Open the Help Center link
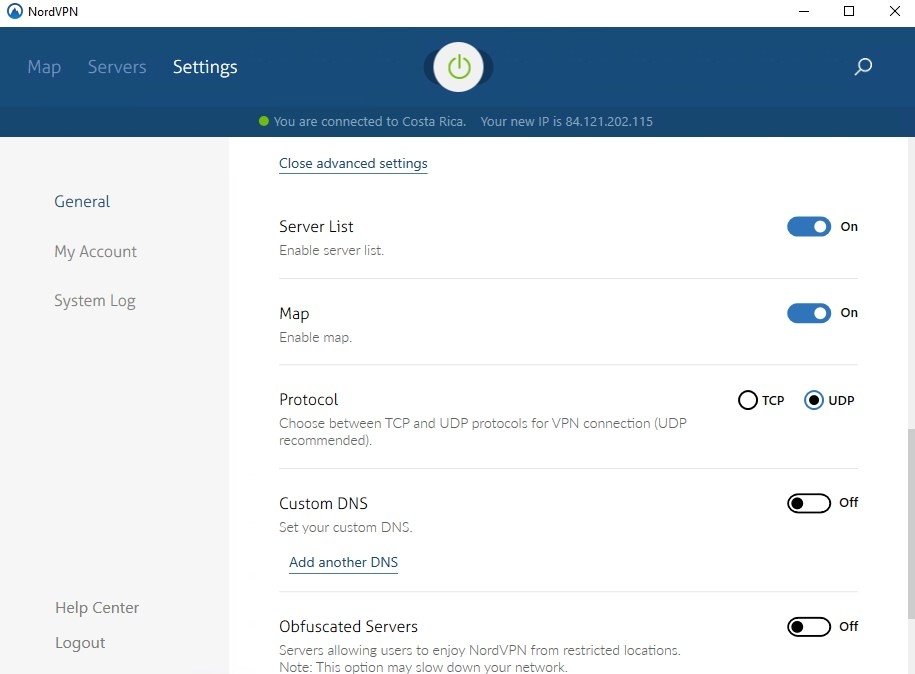 [x=97, y=608]
